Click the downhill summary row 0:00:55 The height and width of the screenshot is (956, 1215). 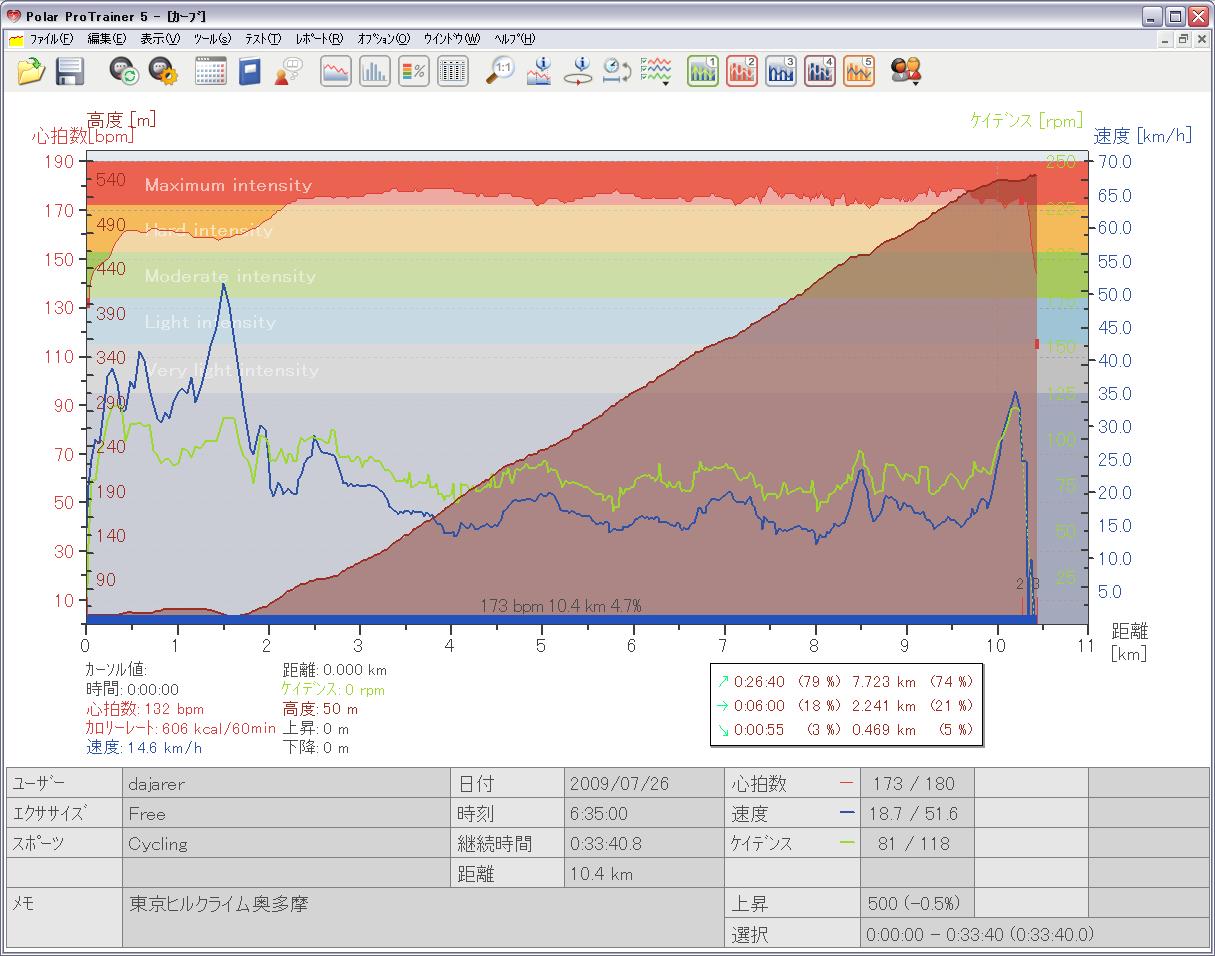click(845, 729)
